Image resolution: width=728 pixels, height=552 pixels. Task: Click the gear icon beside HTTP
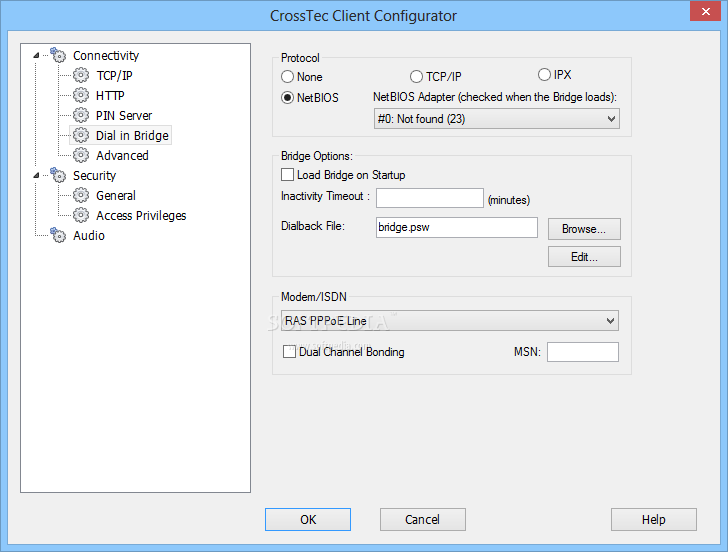point(81,95)
